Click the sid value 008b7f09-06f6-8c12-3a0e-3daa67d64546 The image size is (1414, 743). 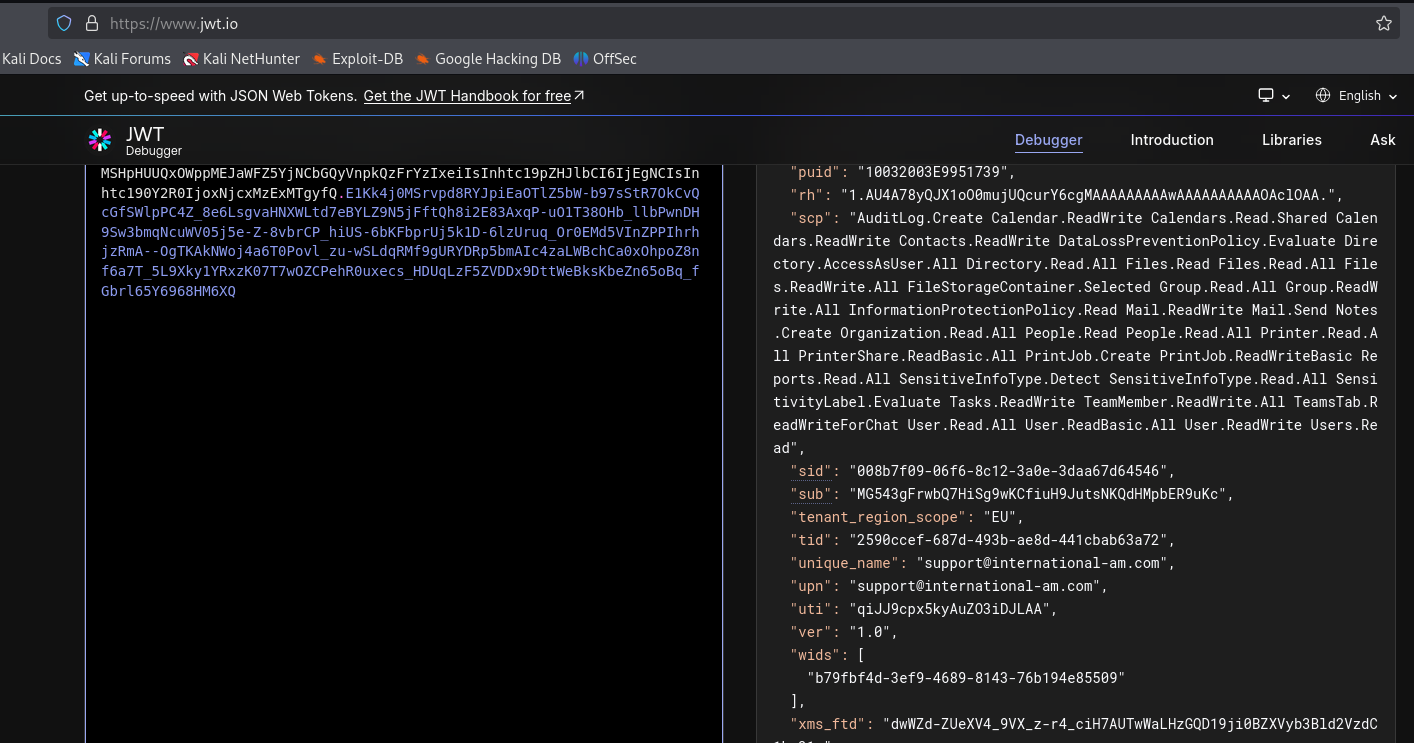(1007, 471)
